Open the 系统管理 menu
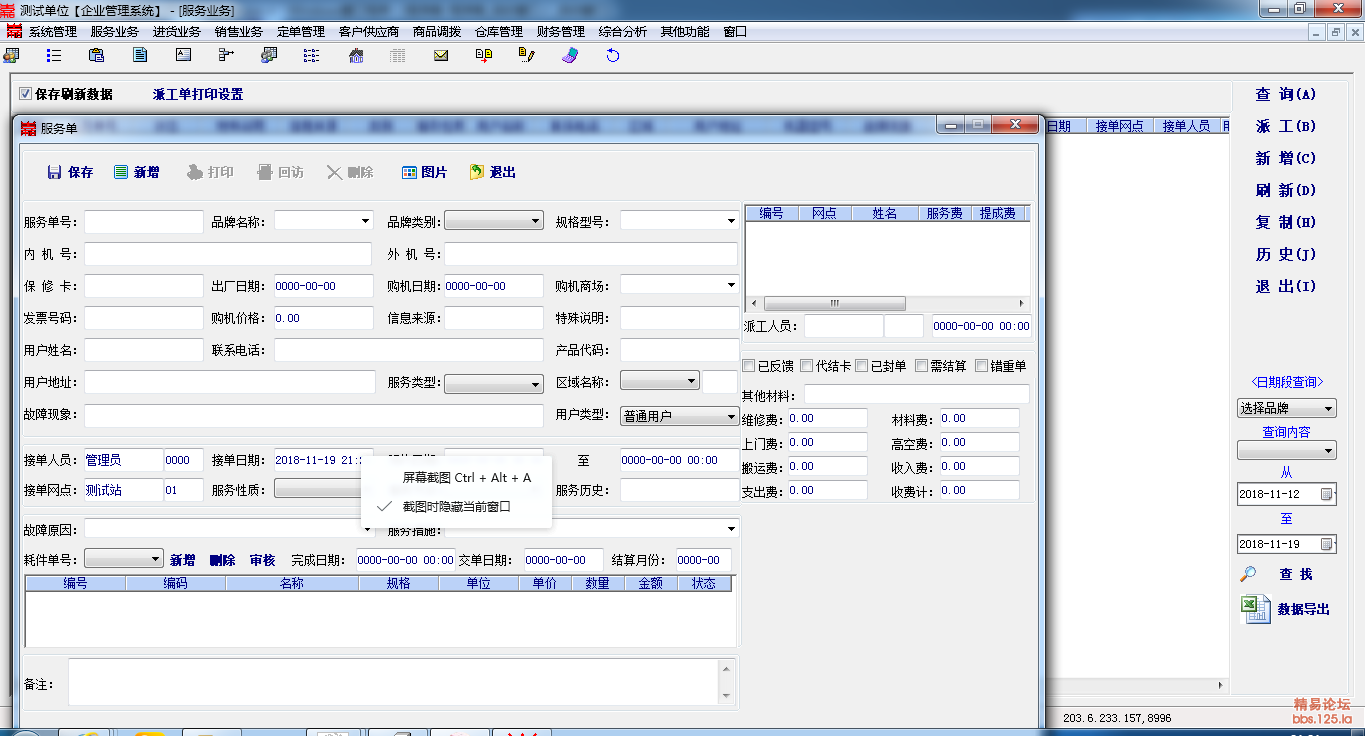 click(52, 32)
